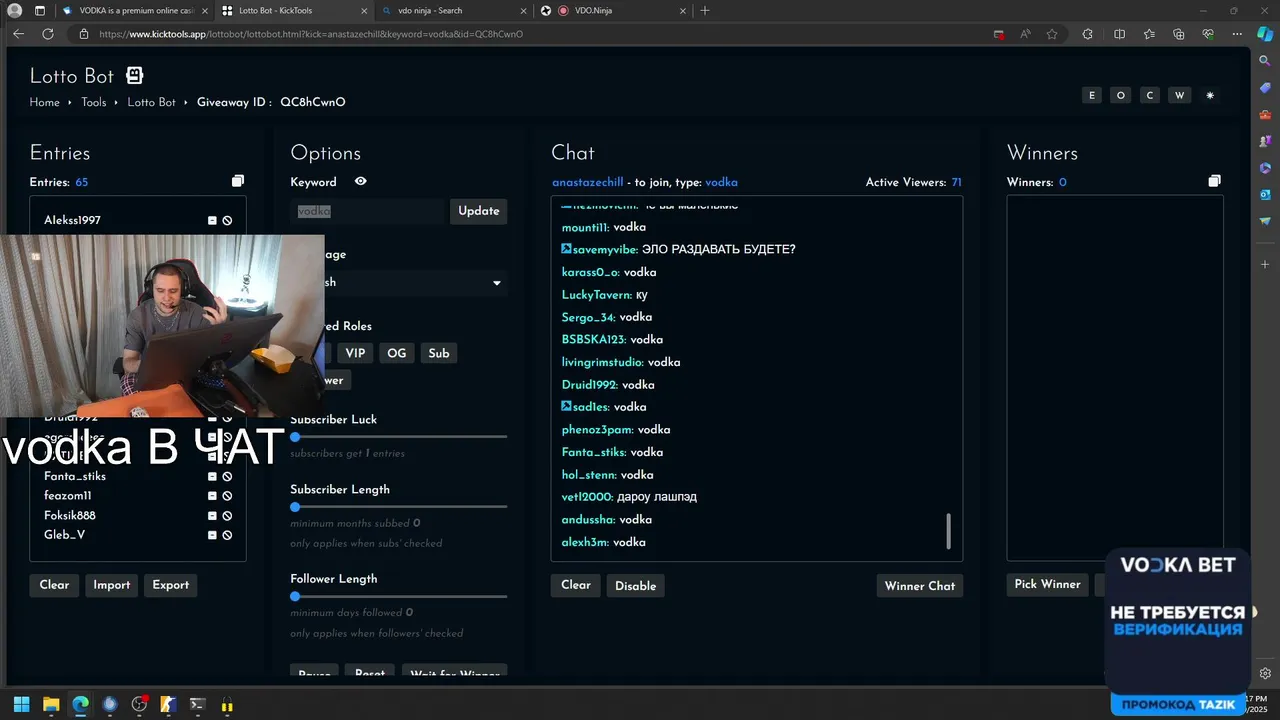Go to Home in the breadcrumb
Screen dimensions: 1280x720
pyautogui.click(x=44, y=102)
